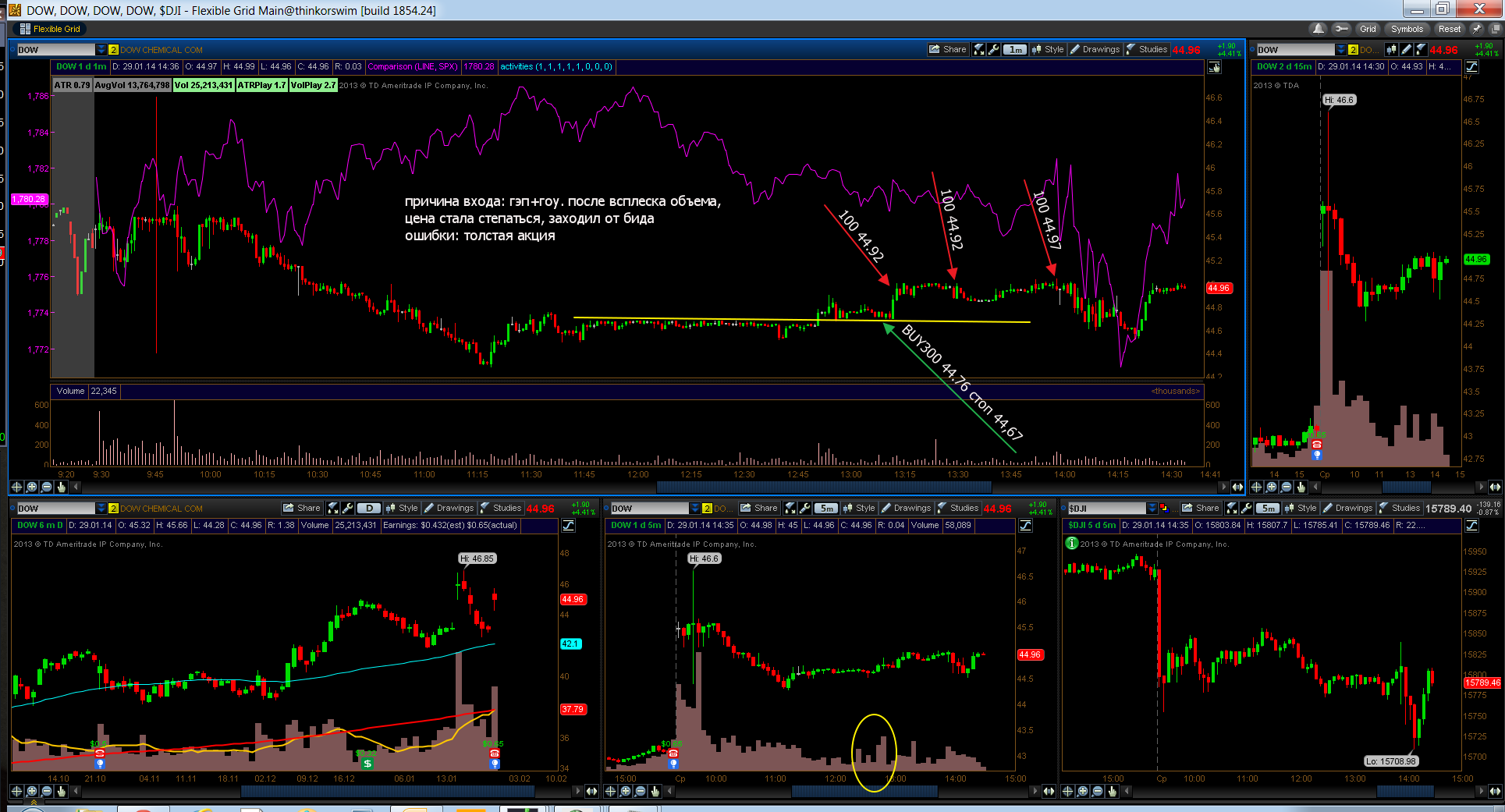Collapse panel using double chevron below daily chart

(34, 801)
